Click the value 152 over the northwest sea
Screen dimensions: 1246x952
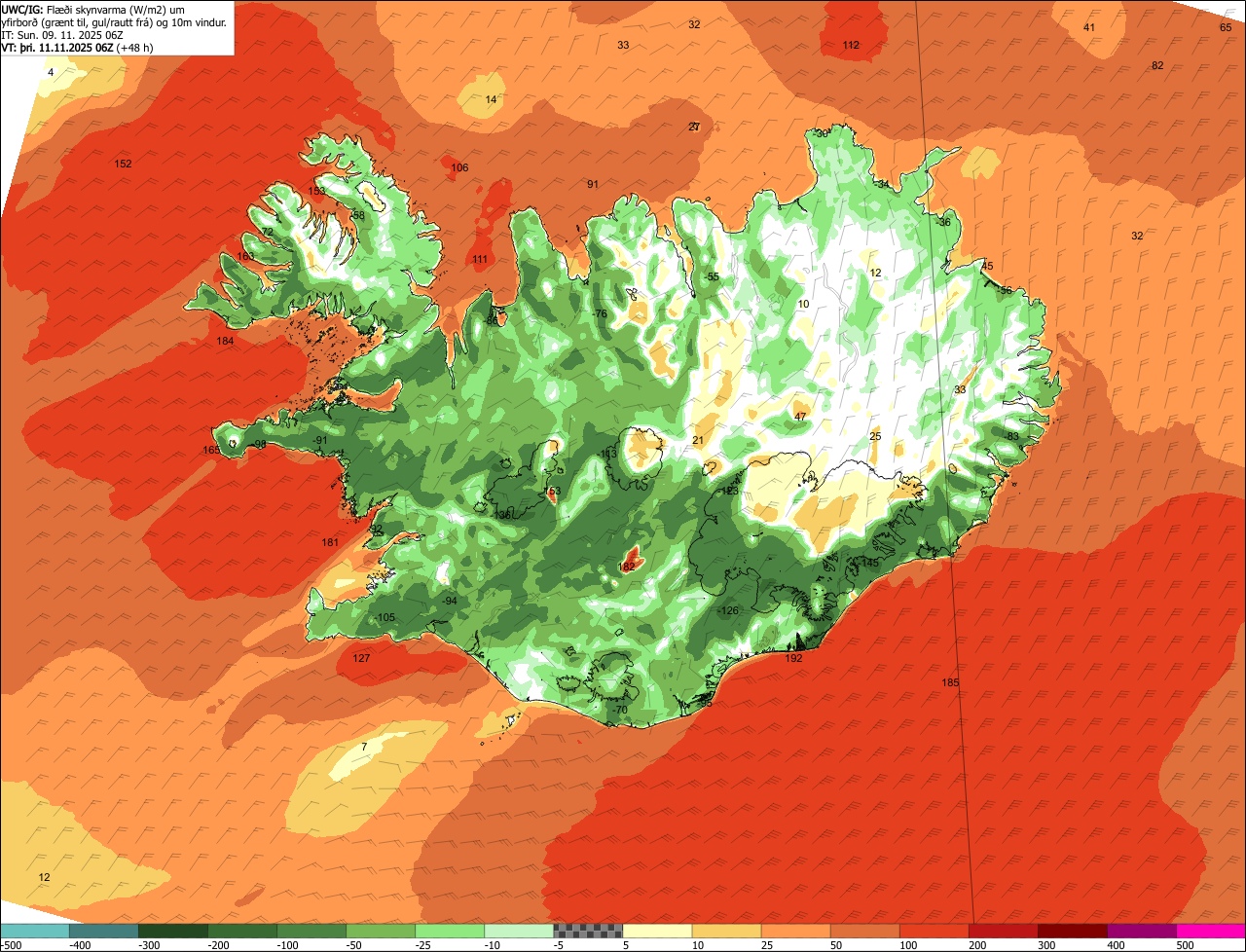point(123,164)
